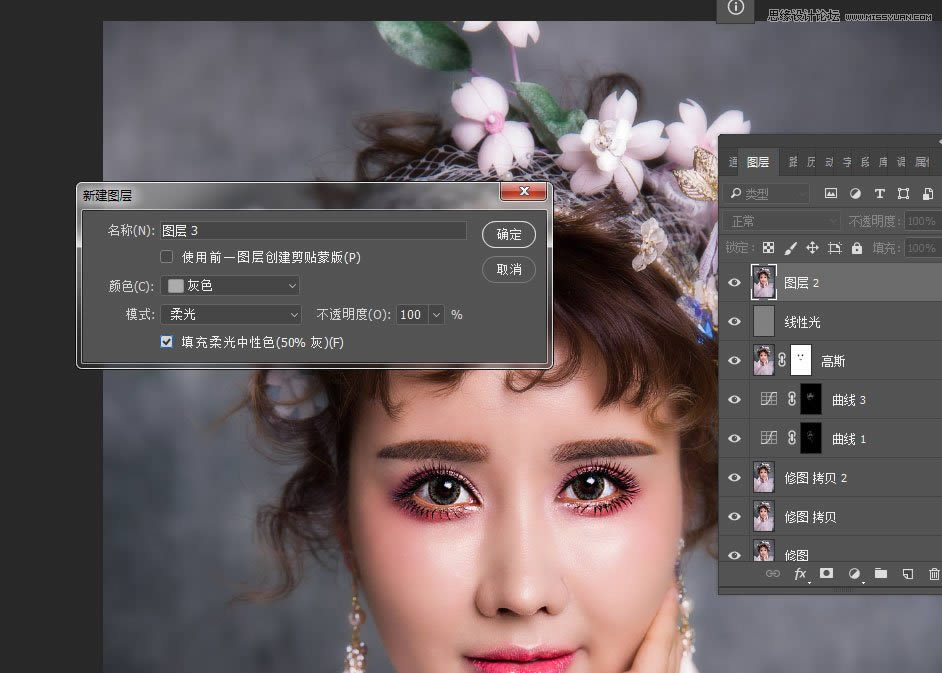
Task: Click the prevent artboard auto-nesting lock icon
Action: coord(834,248)
